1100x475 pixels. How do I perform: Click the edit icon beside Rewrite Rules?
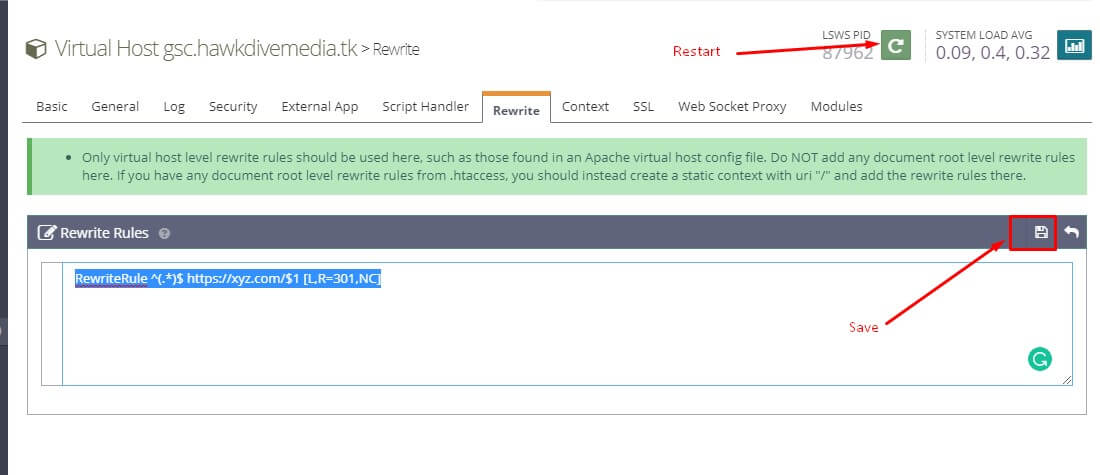(46, 233)
